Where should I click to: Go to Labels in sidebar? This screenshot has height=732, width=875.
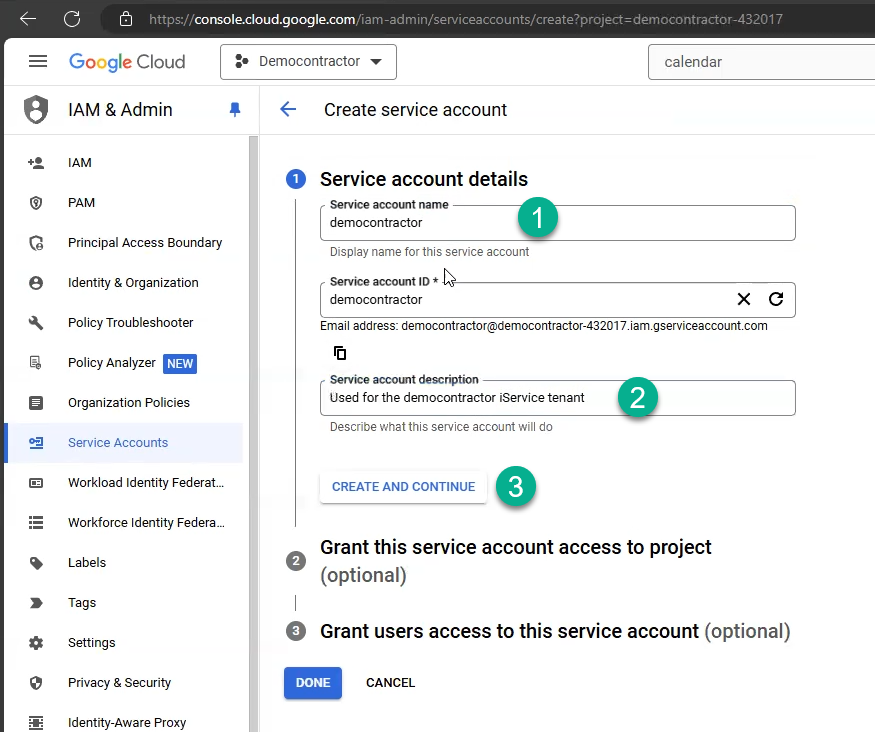point(87,563)
